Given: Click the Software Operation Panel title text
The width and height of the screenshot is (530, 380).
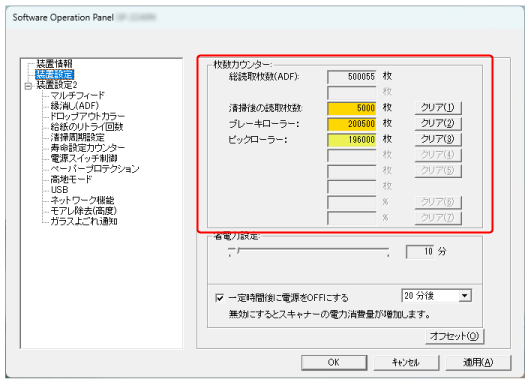Looking at the screenshot, I should (x=63, y=17).
